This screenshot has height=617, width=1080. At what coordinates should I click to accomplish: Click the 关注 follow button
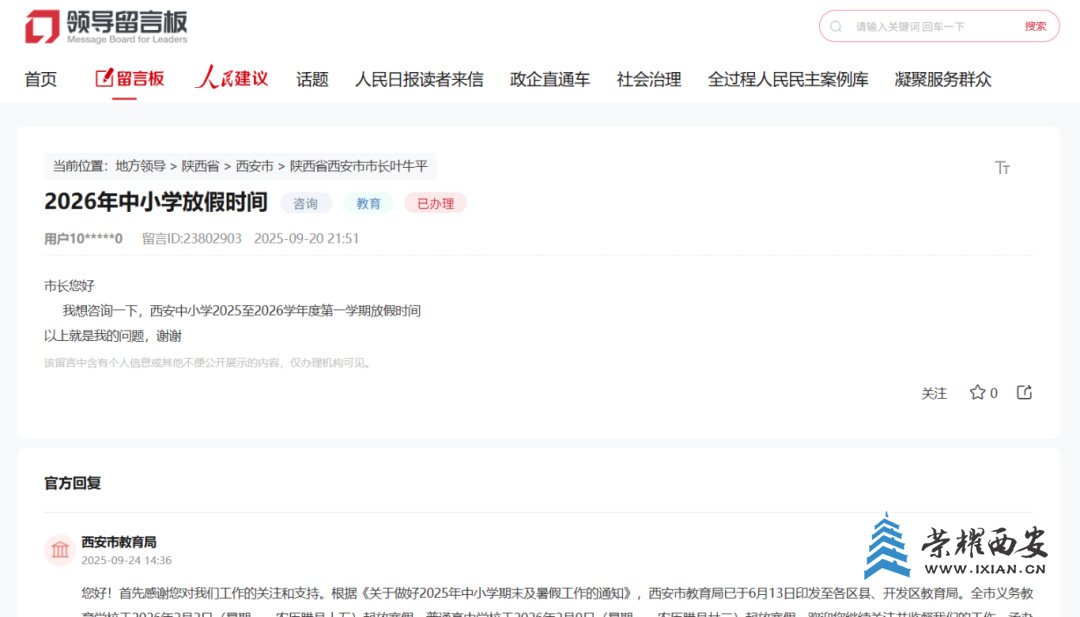click(x=933, y=393)
